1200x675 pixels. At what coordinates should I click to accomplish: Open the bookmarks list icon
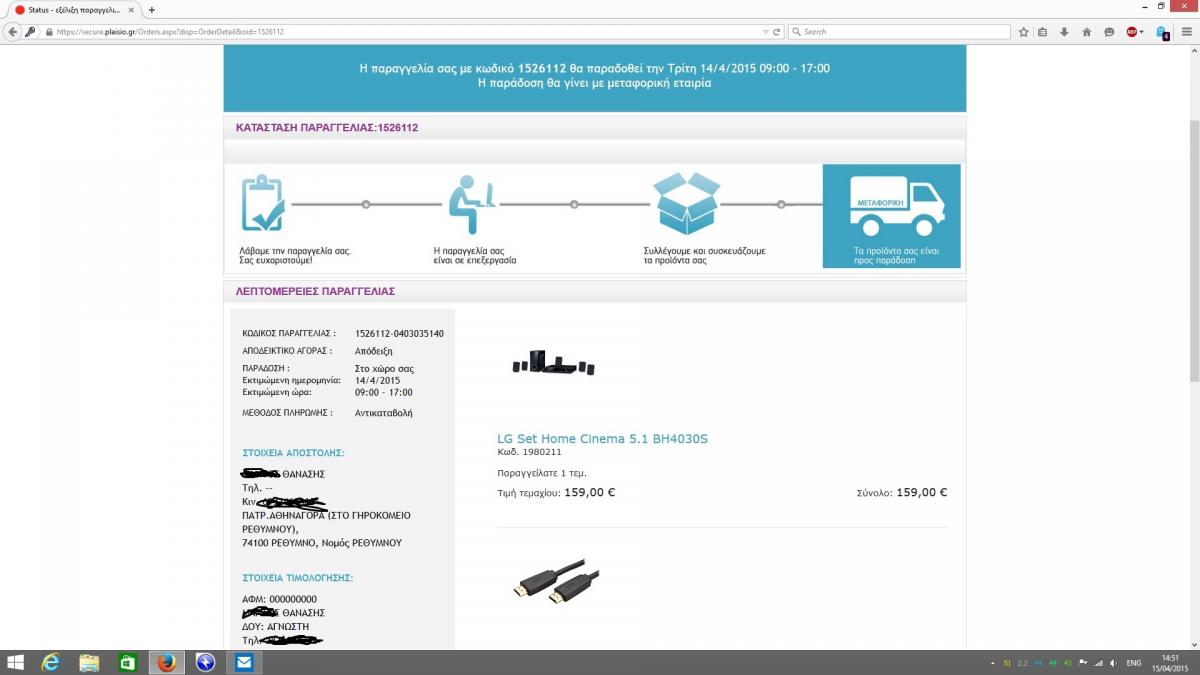click(x=1043, y=32)
